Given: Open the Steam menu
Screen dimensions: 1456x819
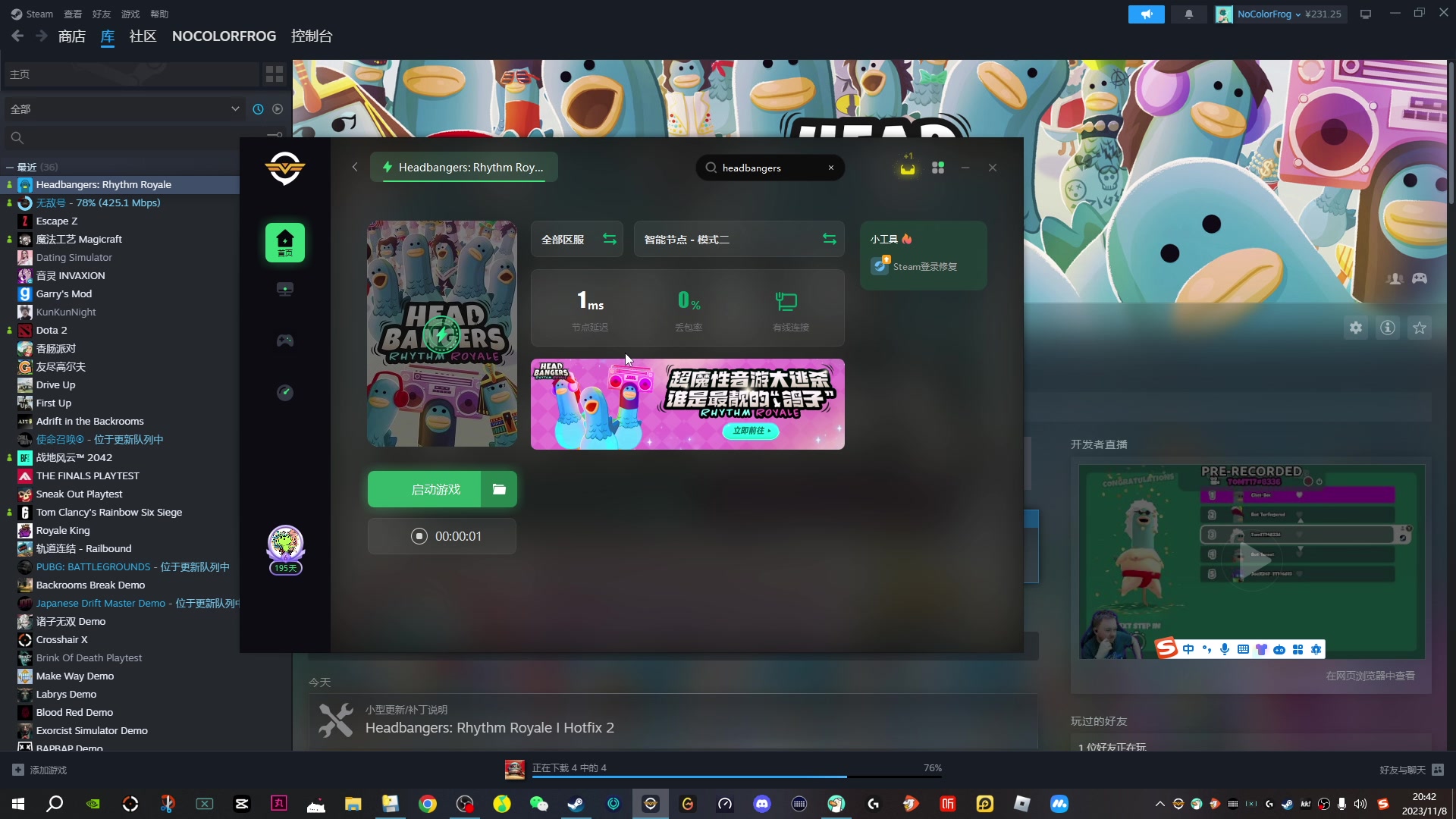Looking at the screenshot, I should pos(32,14).
